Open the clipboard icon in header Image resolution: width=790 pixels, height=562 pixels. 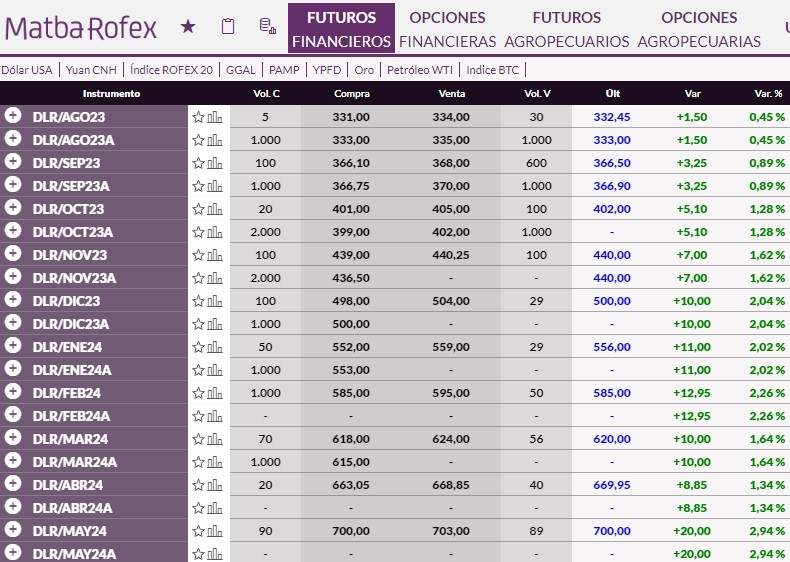228,27
